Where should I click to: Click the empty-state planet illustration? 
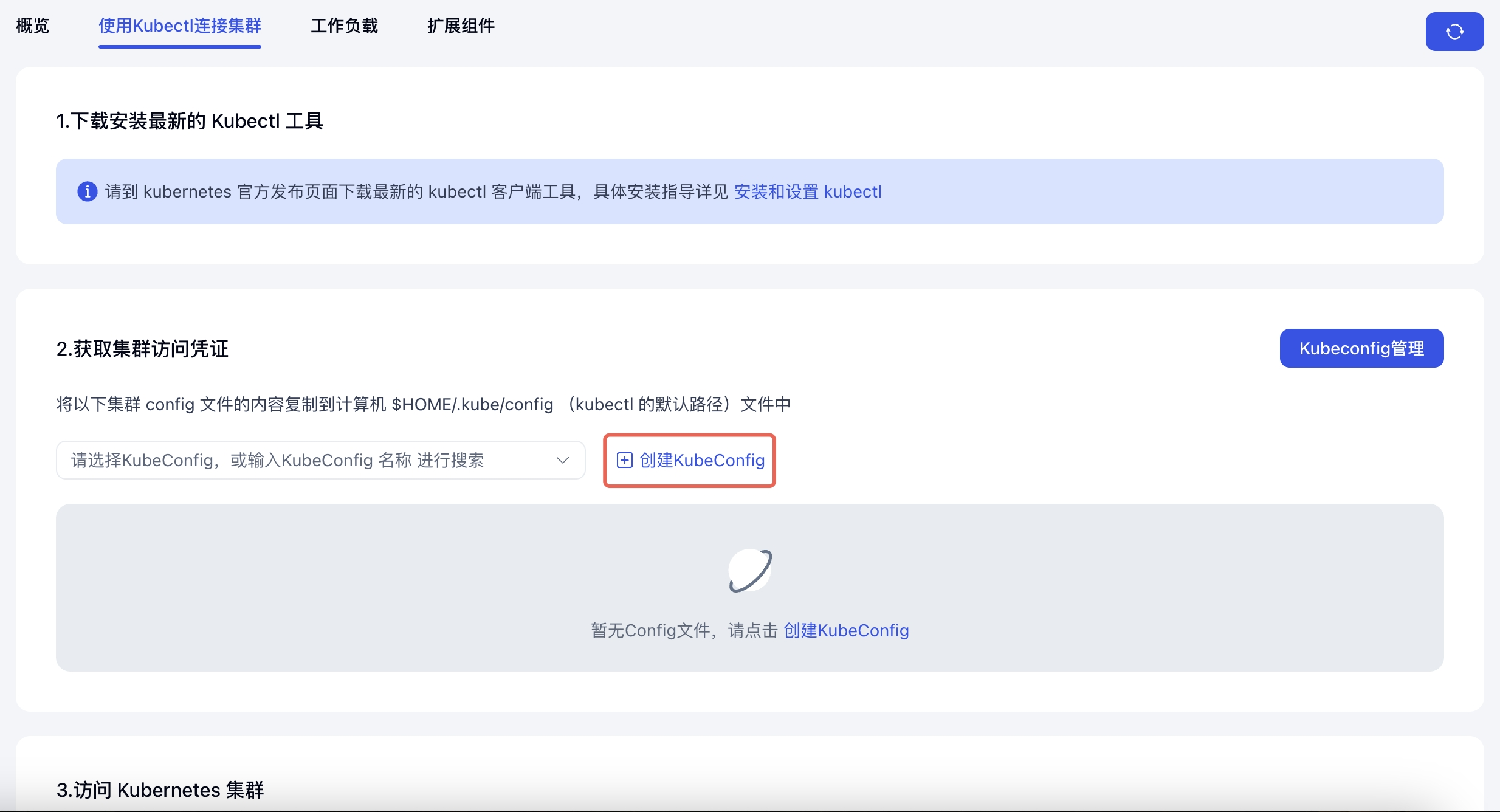(749, 570)
